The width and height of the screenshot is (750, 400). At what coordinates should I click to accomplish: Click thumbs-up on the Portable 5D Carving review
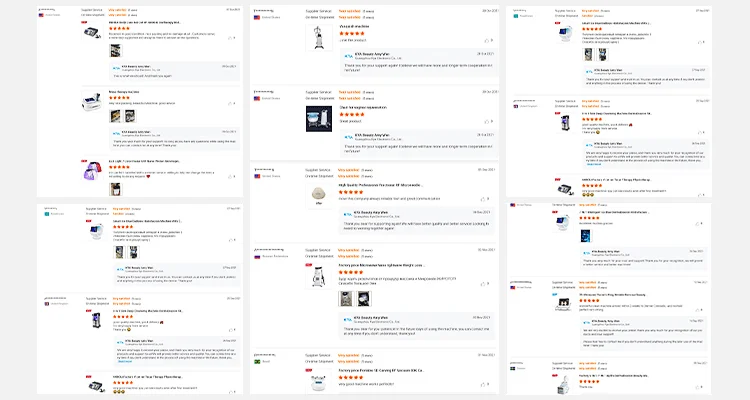coord(482,384)
